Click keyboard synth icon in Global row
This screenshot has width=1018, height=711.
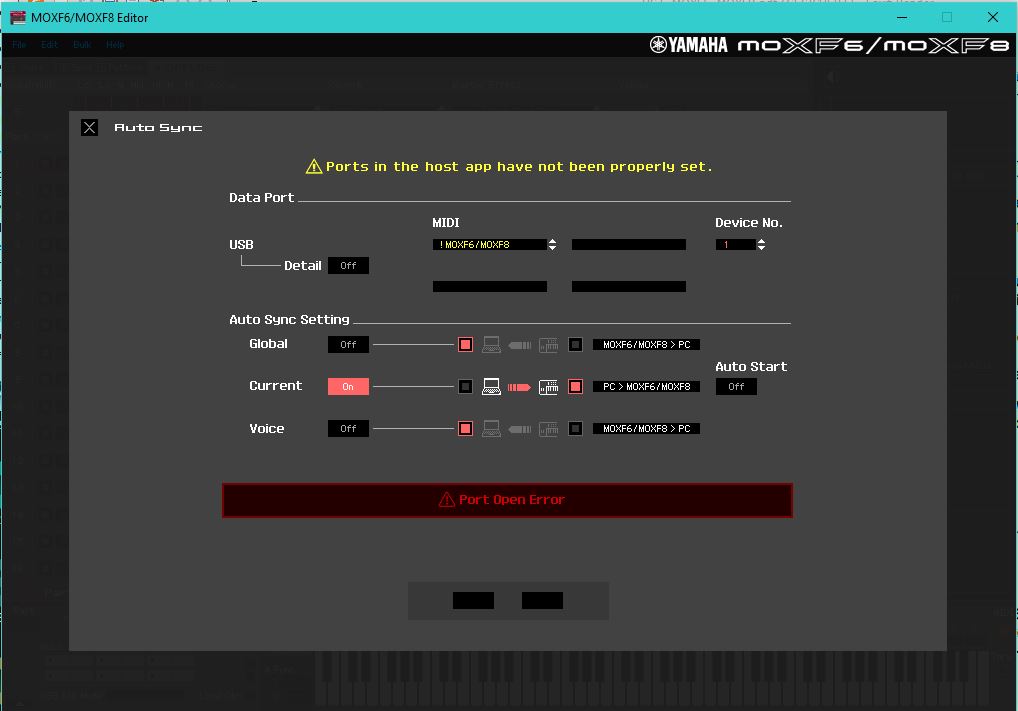[x=549, y=345]
